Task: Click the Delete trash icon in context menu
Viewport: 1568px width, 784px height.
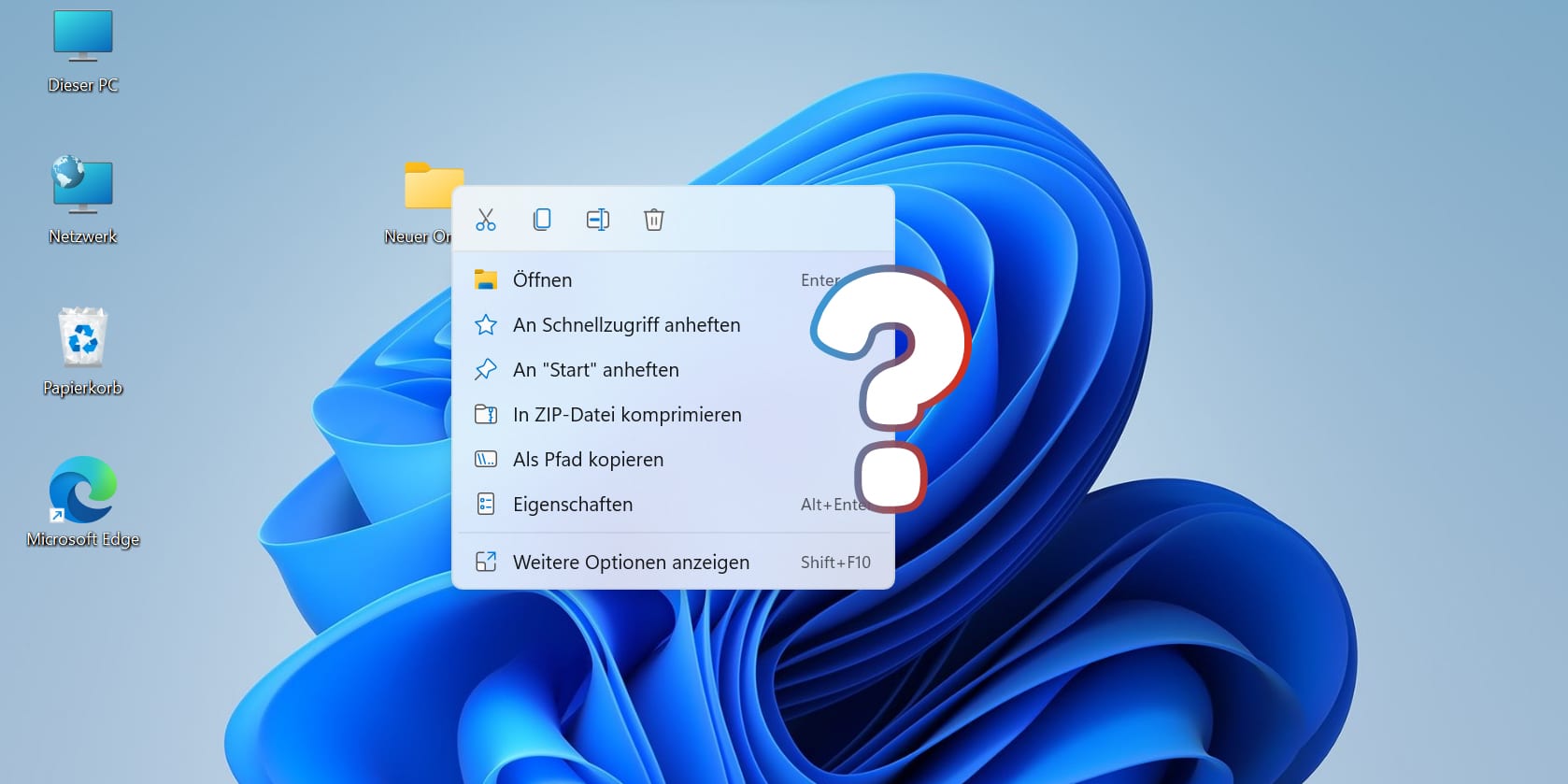Action: coord(654,220)
